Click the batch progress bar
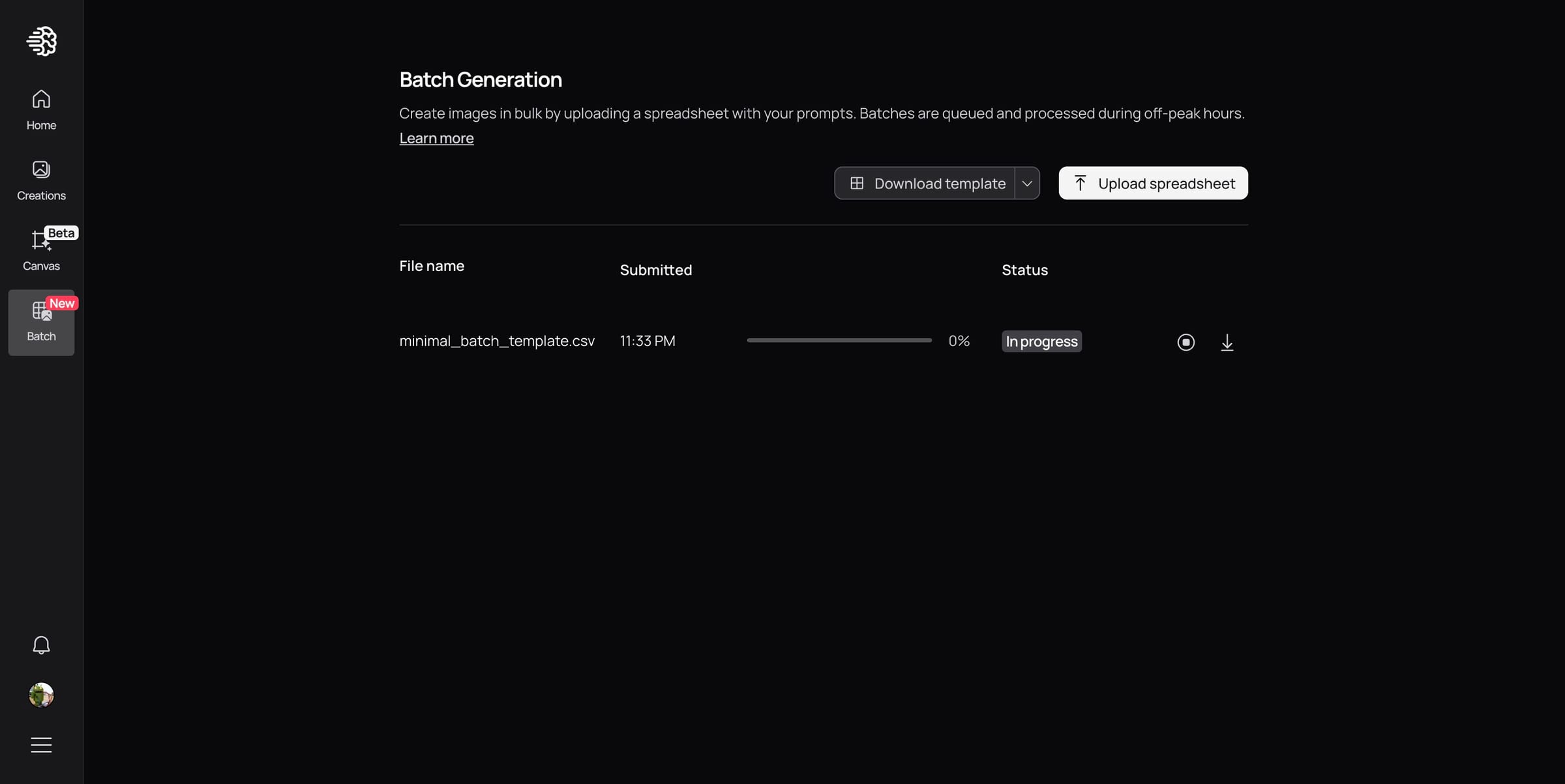This screenshot has width=1565, height=784. pyautogui.click(x=839, y=340)
